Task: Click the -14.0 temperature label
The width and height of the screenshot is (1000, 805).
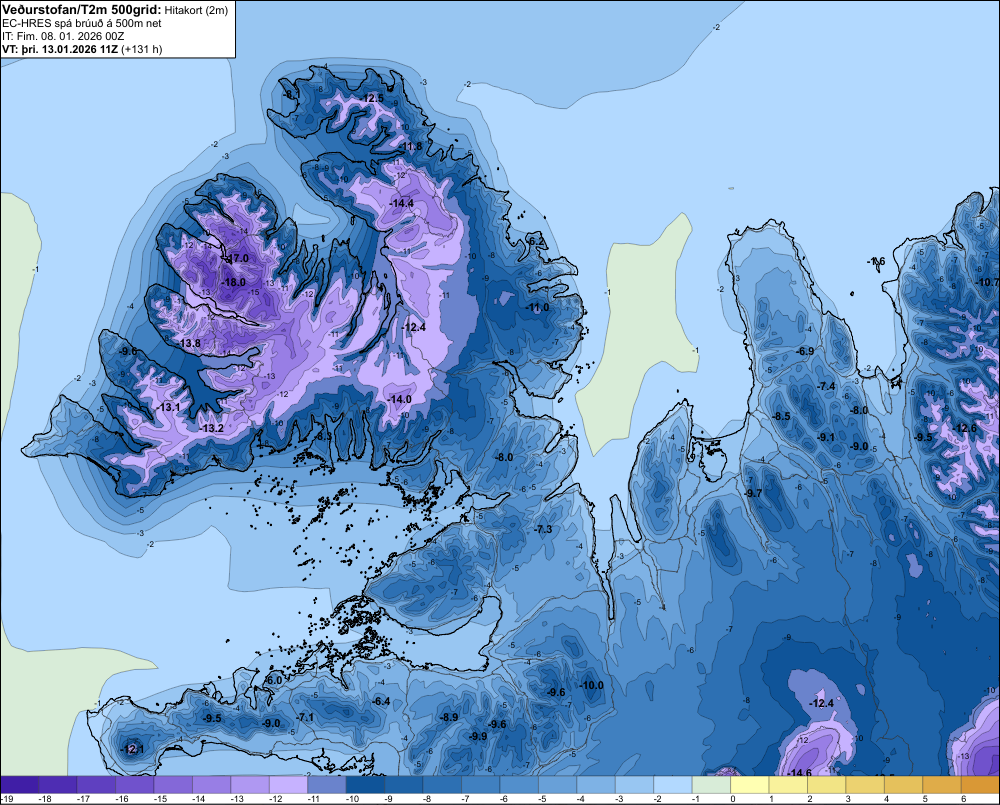Action: 399,399
